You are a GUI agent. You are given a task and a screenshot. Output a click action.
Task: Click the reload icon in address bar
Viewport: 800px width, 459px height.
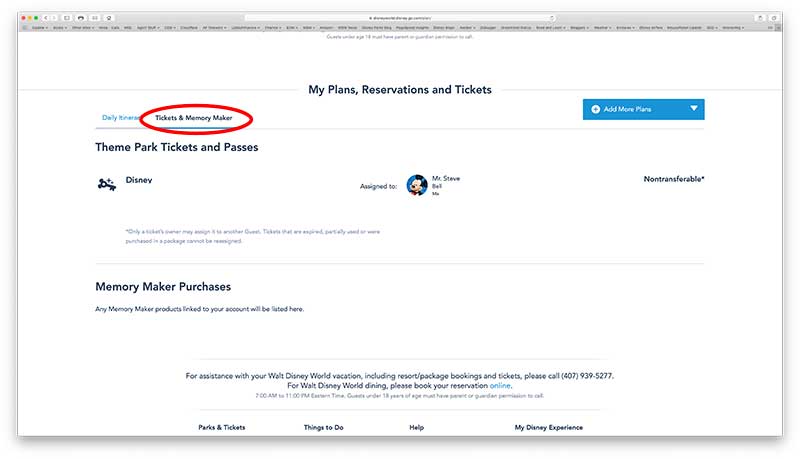click(x=551, y=18)
